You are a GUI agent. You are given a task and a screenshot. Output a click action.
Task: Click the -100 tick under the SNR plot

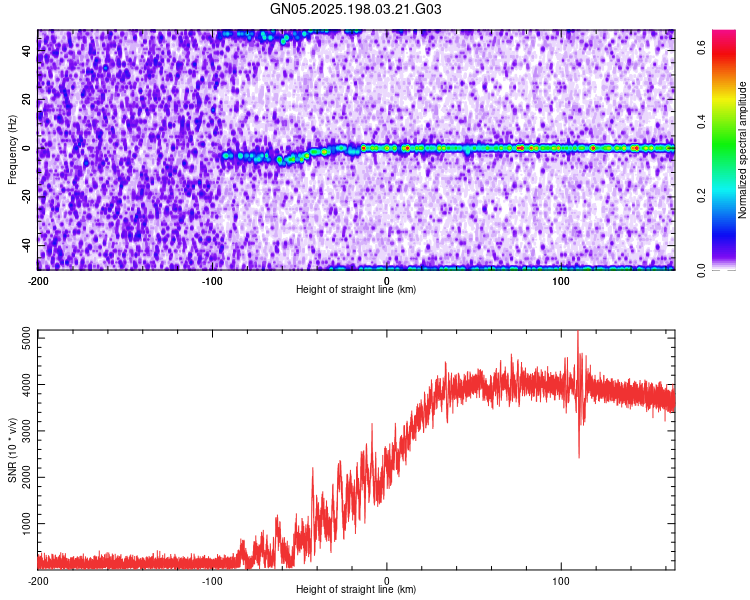[212, 581]
